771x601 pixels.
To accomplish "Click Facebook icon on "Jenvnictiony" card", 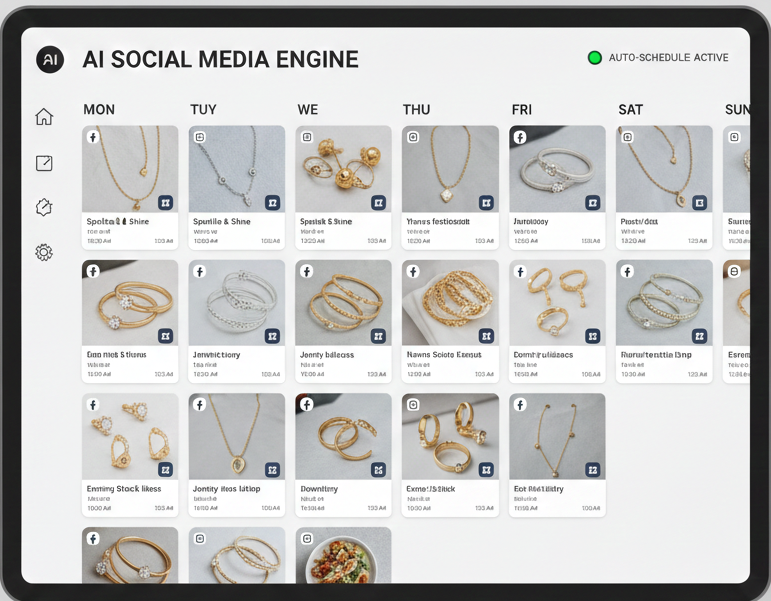I will click(200, 271).
